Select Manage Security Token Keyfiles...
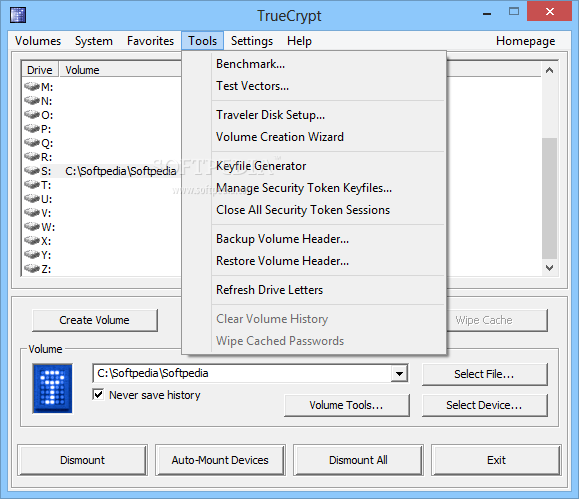 point(314,188)
